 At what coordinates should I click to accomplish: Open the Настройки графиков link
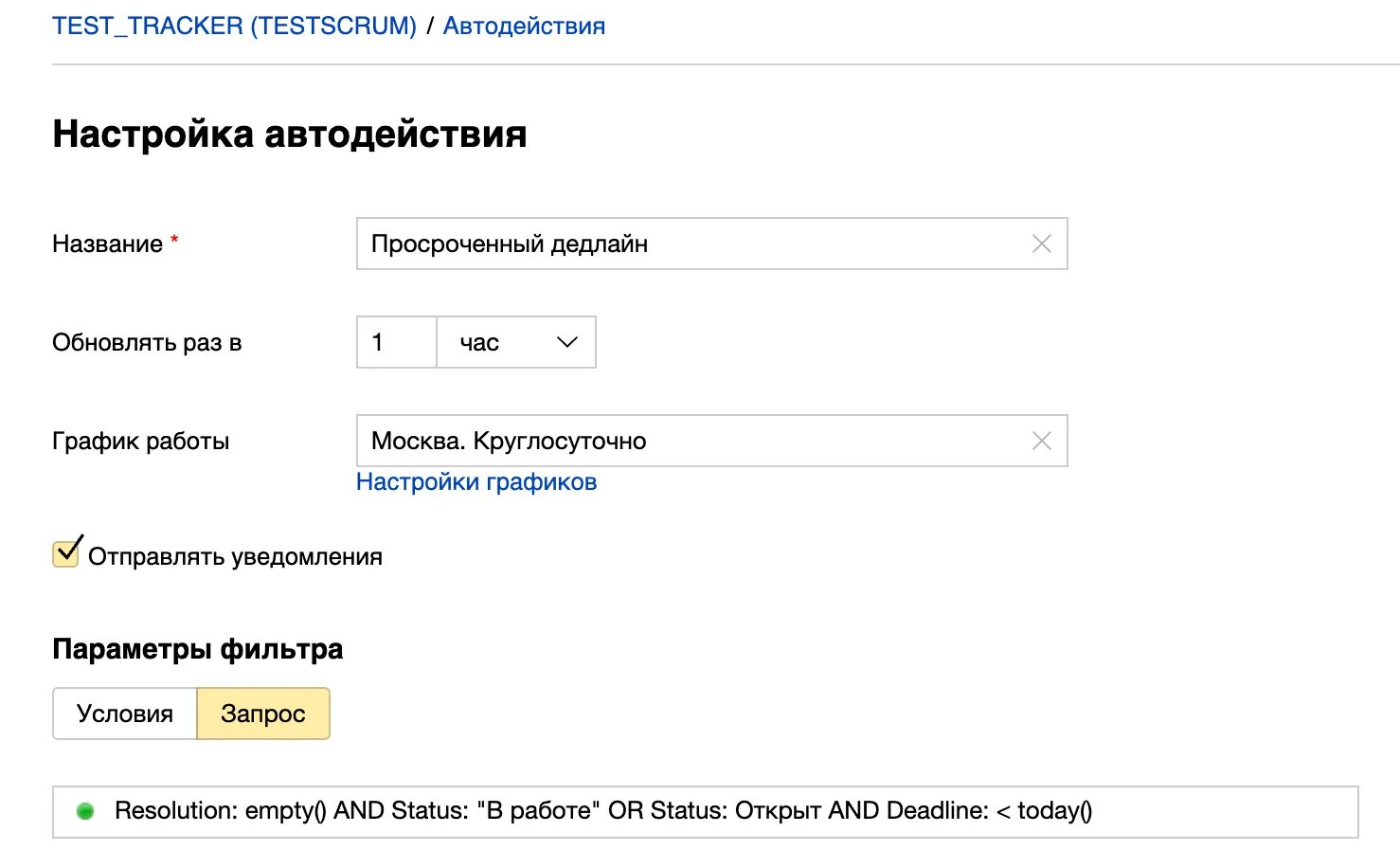tap(476, 482)
